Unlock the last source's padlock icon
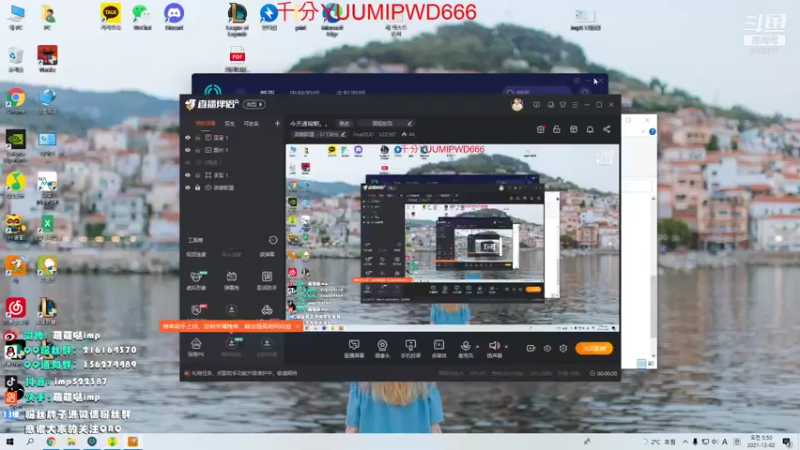 coord(197,188)
